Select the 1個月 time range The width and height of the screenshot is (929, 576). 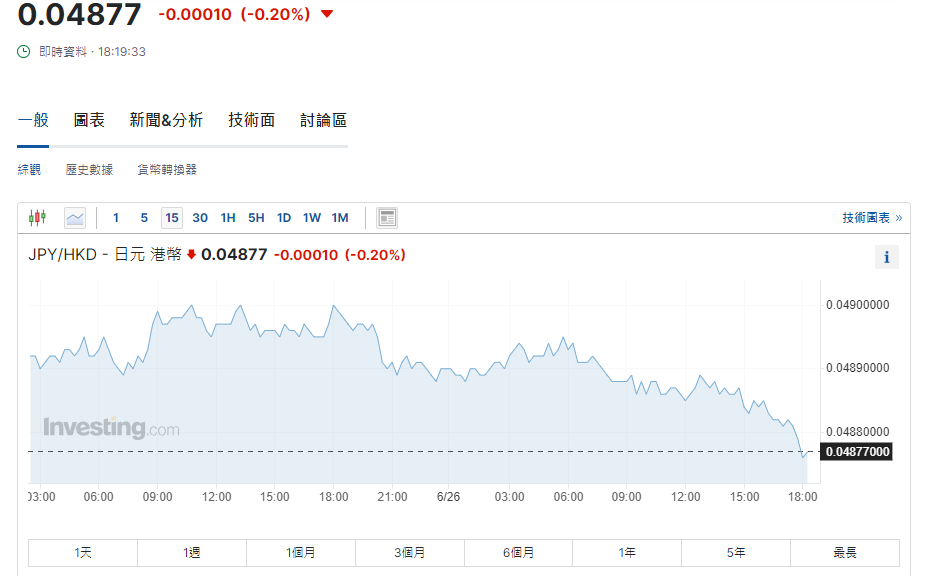point(301,552)
